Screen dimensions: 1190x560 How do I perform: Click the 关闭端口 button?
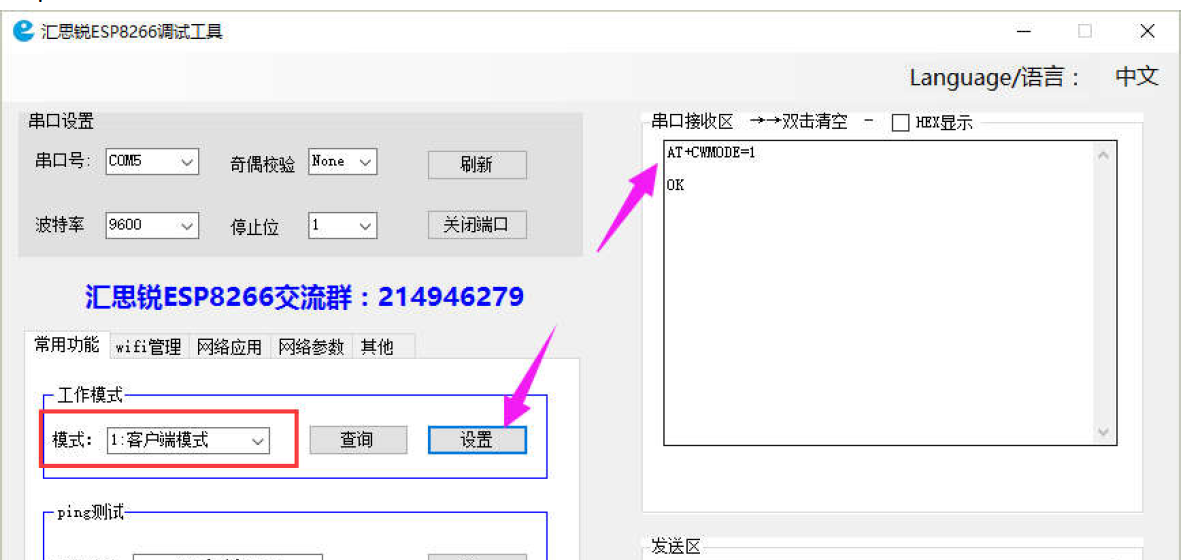coord(477,225)
